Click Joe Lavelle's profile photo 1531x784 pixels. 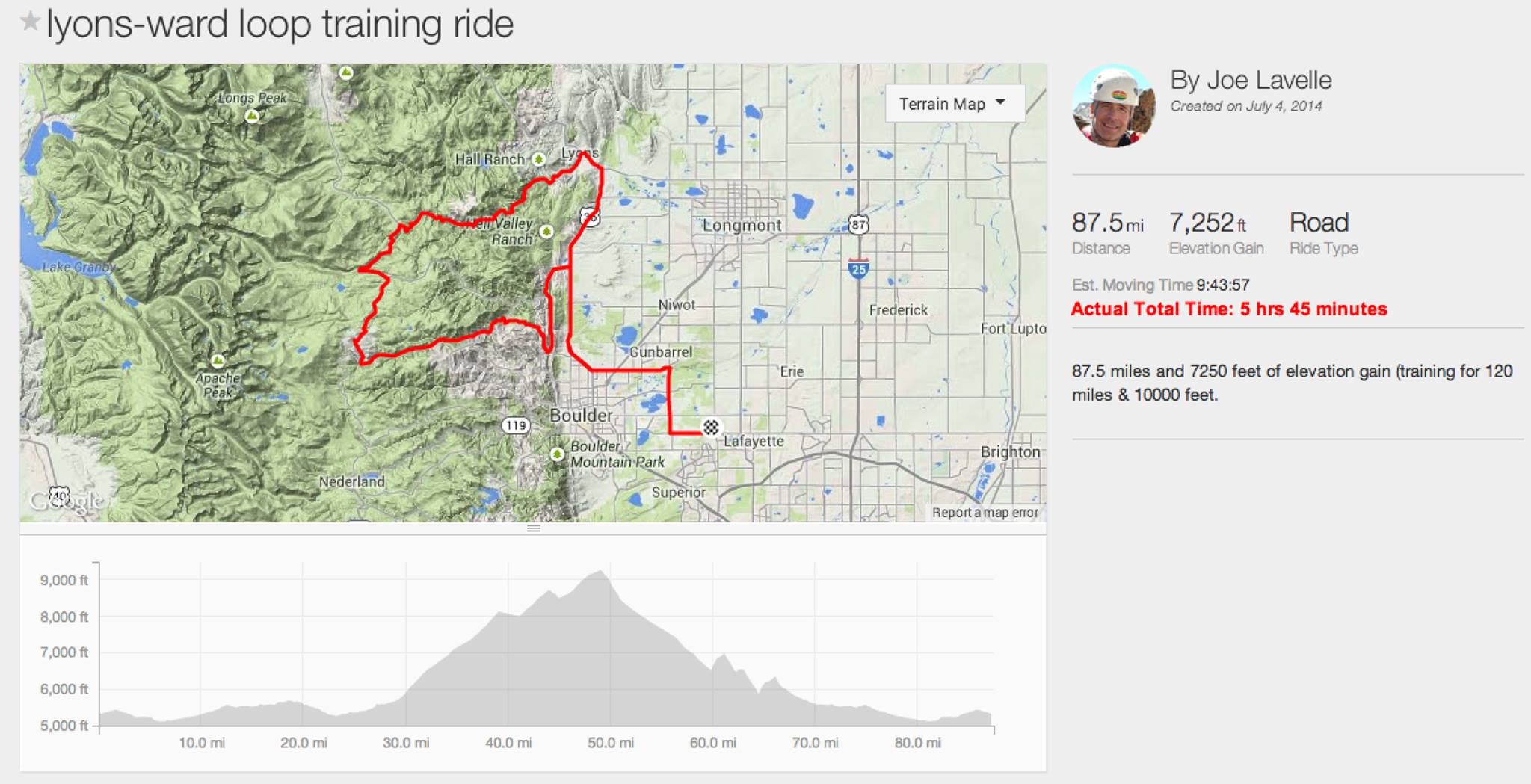(1113, 106)
